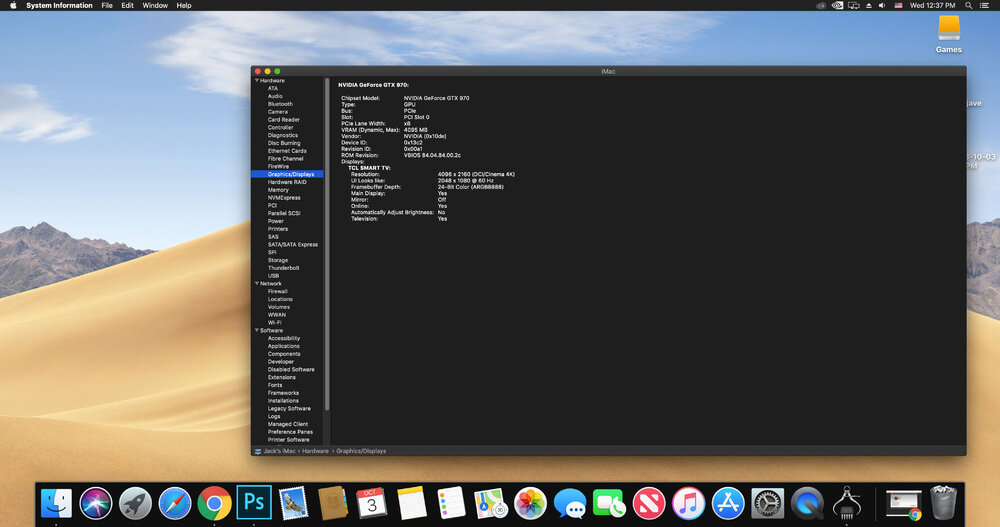
Task: Collapse the Network category triangle
Action: click(x=256, y=284)
